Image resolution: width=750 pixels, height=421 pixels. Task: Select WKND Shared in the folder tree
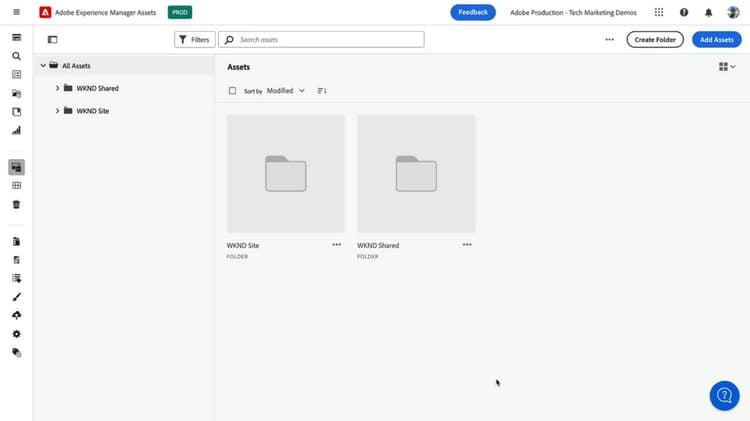(x=98, y=88)
